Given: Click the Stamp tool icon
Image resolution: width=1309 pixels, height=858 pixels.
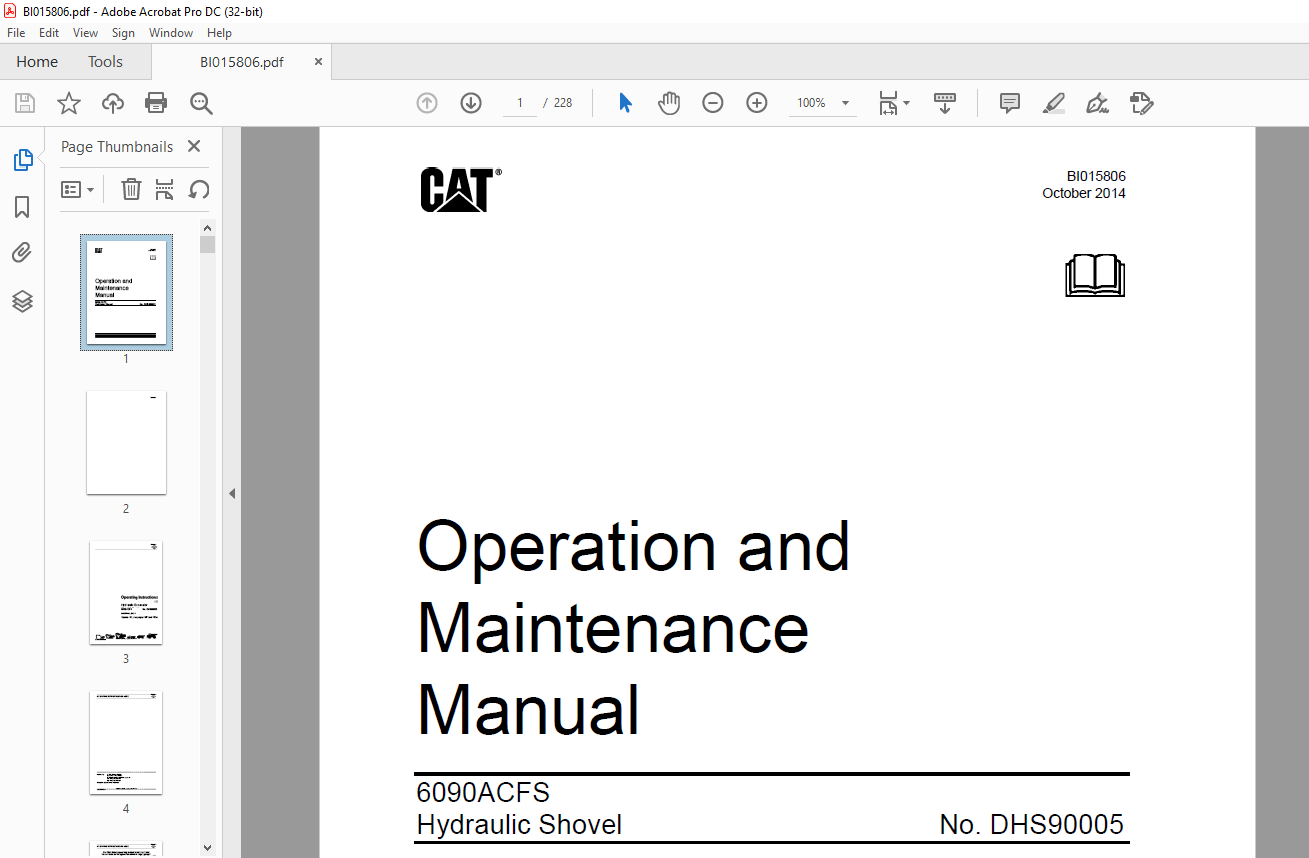Looking at the screenshot, I should 1142,103.
